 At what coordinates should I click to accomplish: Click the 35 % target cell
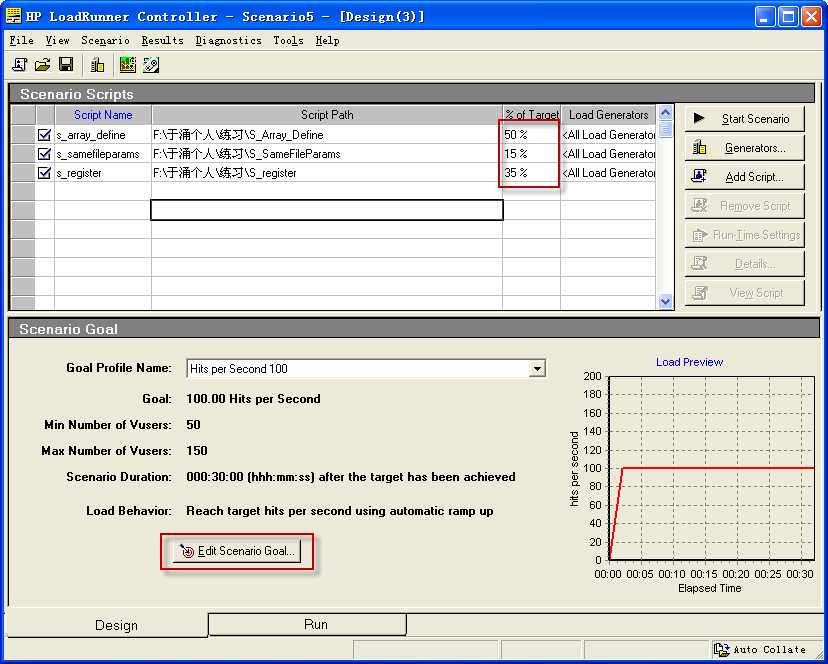point(531,173)
